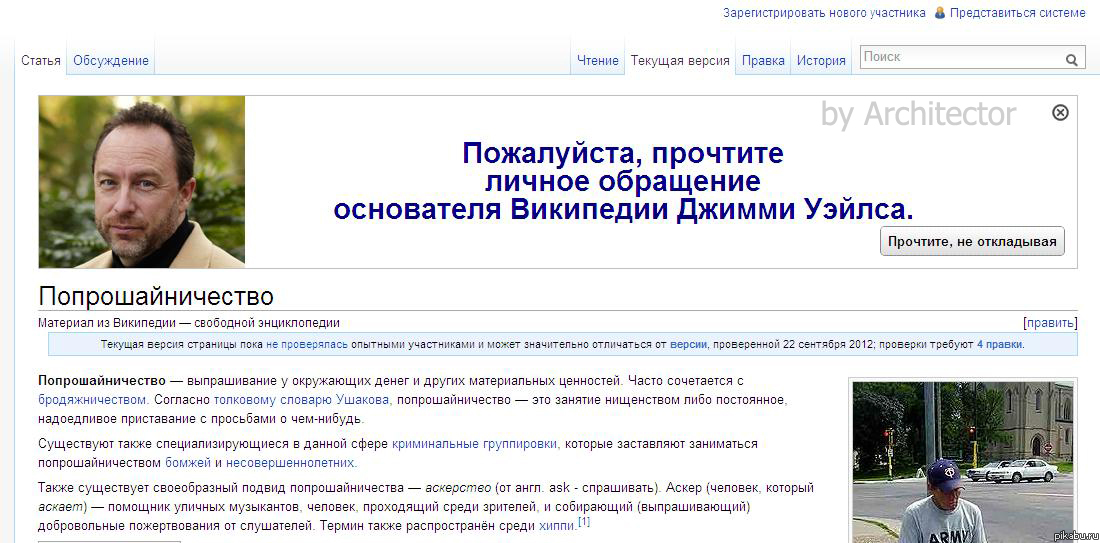Viewport: 1100px width, 543px height.
Task: Click the banner appeal headline text
Action: tap(623, 181)
